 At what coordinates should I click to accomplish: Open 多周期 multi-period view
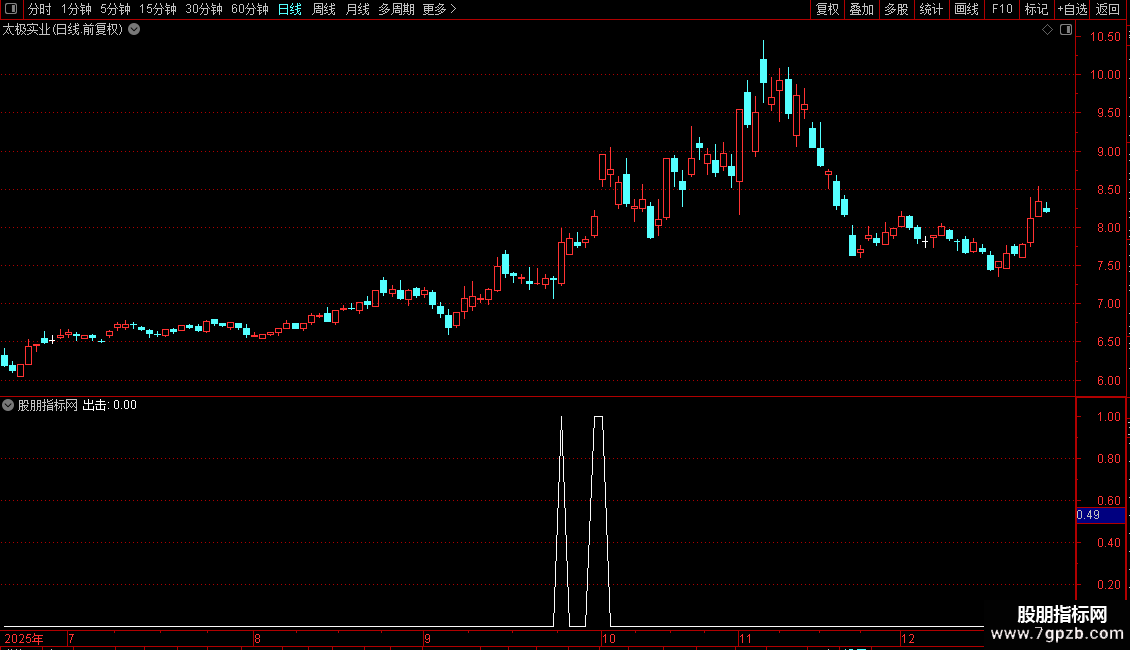[x=396, y=9]
